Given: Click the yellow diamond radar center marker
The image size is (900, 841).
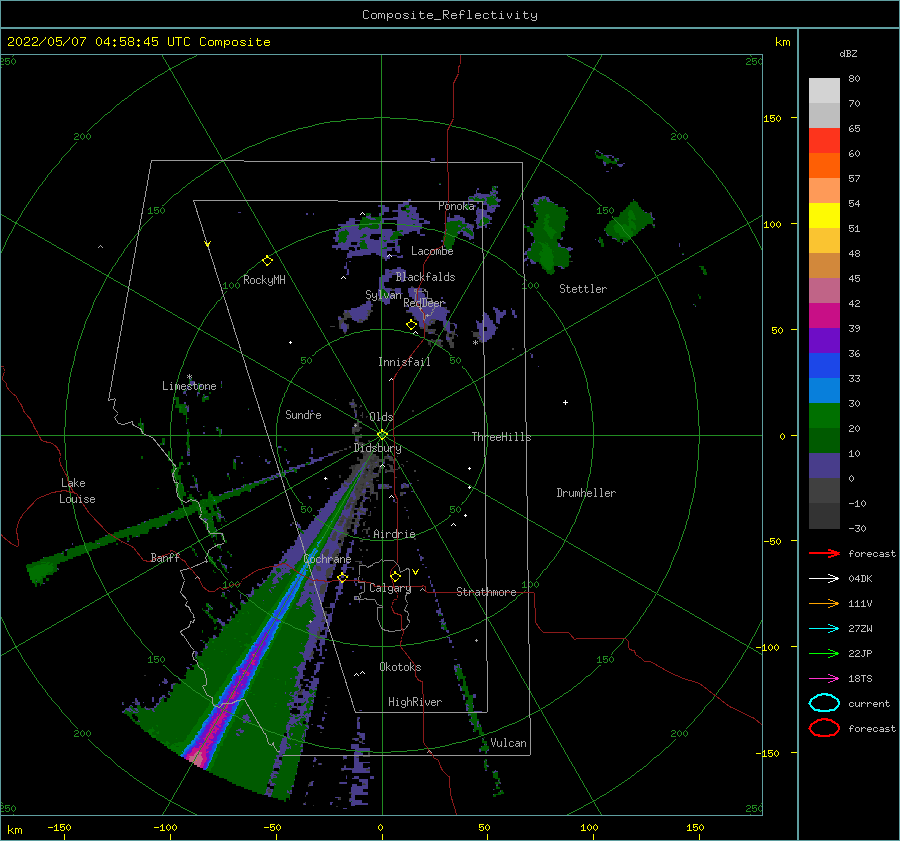Looking at the screenshot, I should tap(382, 435).
